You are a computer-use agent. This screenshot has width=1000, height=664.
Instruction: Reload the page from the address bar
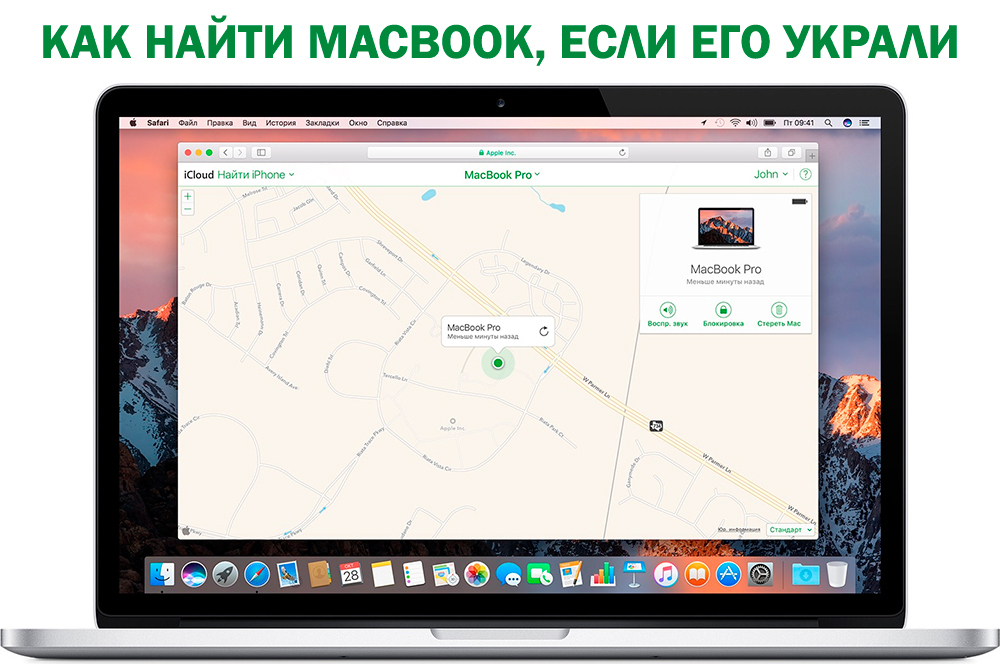pos(622,152)
